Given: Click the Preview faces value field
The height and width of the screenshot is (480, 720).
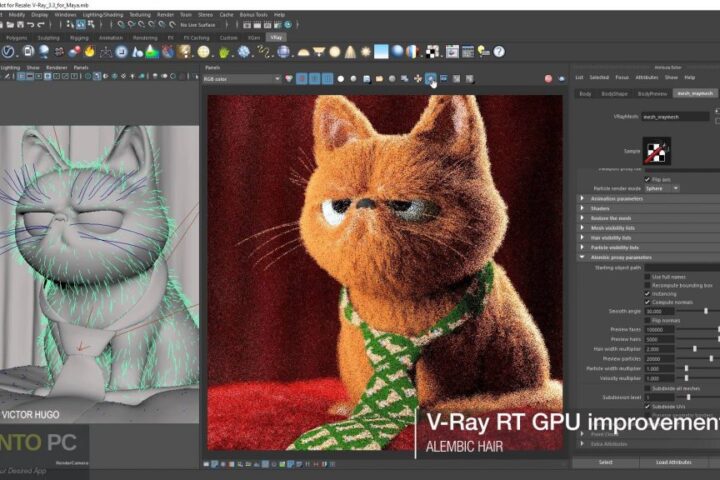Looking at the screenshot, I should (659, 330).
